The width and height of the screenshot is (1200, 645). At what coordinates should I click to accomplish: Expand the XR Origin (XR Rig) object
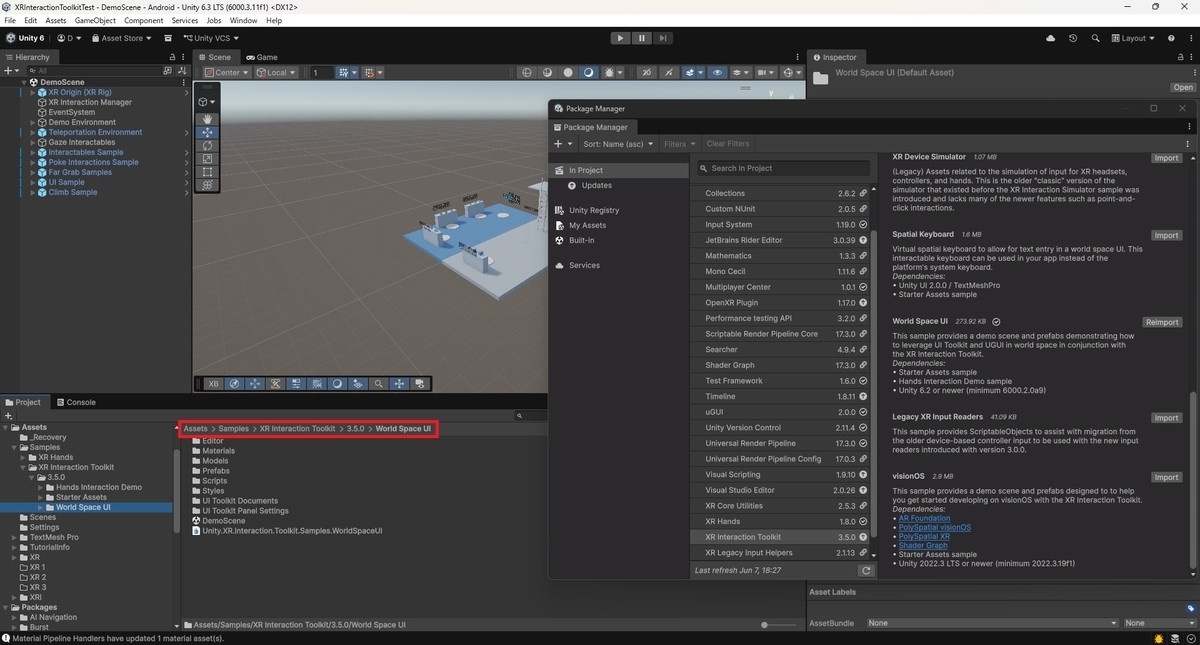pos(31,92)
